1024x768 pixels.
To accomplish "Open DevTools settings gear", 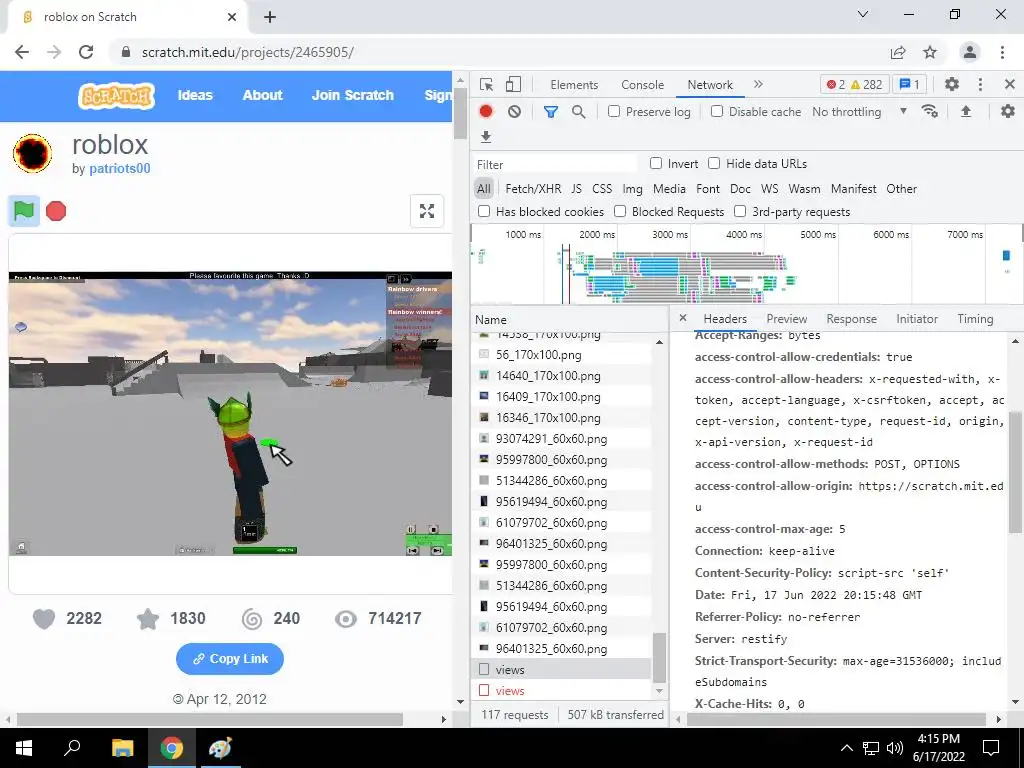I will click(x=952, y=84).
